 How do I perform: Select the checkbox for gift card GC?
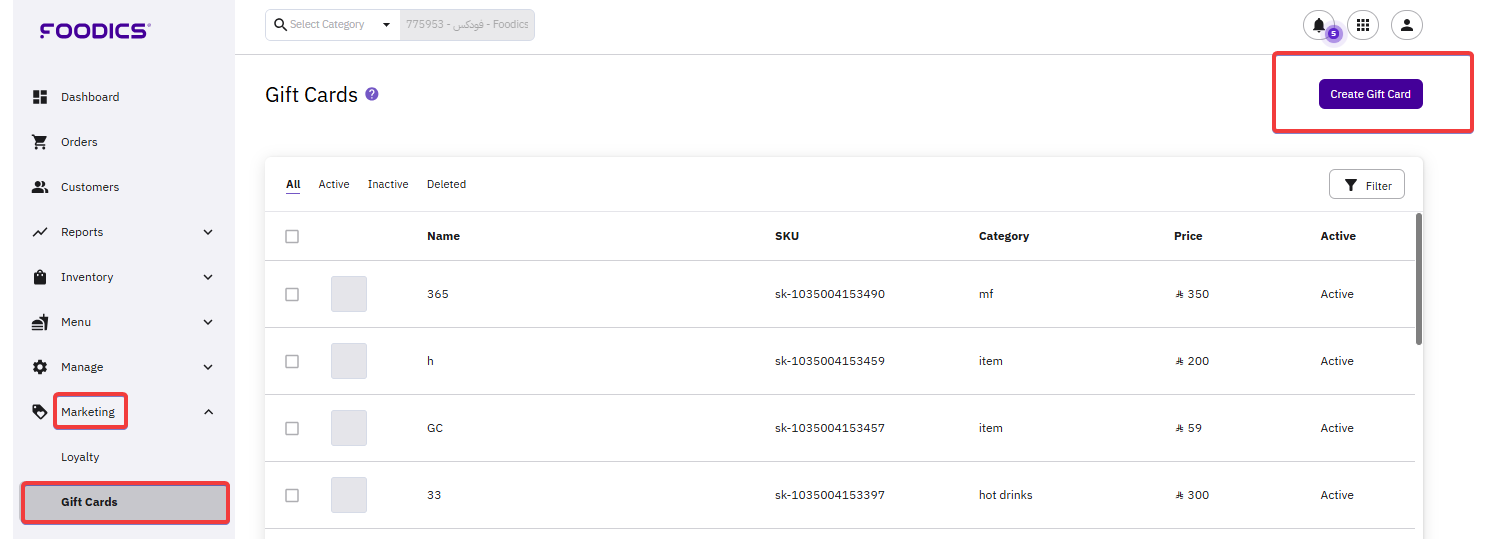click(x=292, y=428)
